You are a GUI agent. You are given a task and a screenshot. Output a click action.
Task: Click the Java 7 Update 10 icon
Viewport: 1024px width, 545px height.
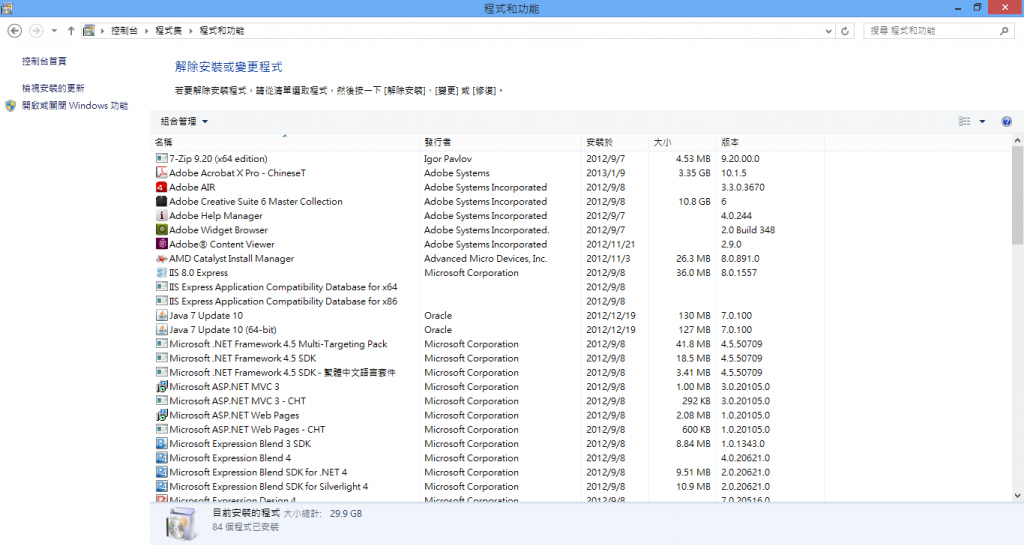coord(162,315)
